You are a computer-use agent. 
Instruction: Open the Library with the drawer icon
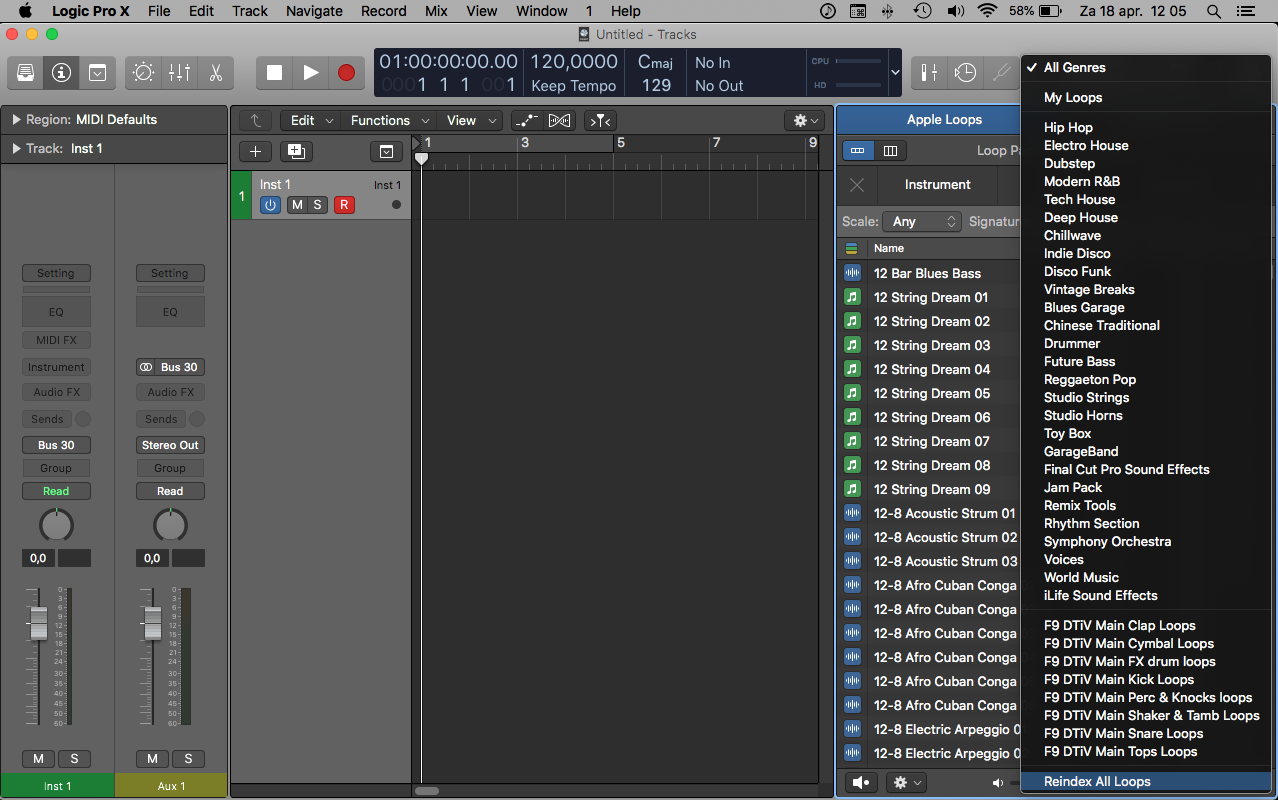pos(24,72)
